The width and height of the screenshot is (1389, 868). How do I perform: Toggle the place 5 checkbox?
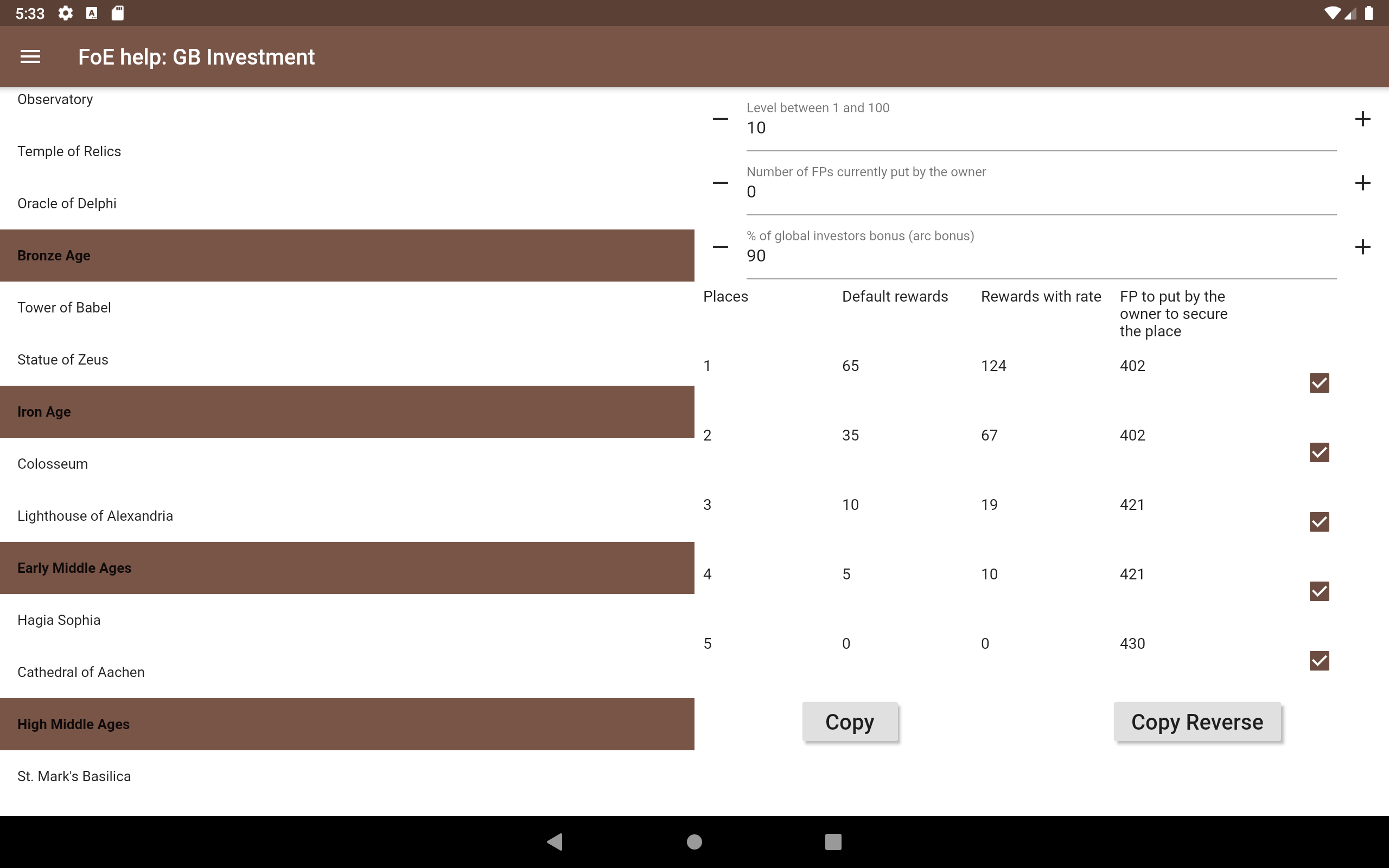coord(1319,661)
